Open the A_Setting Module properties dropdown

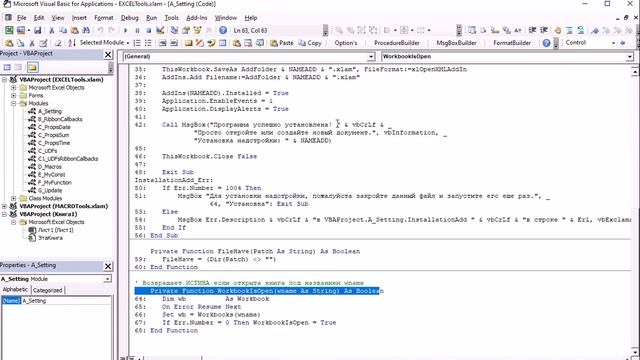pos(107,279)
